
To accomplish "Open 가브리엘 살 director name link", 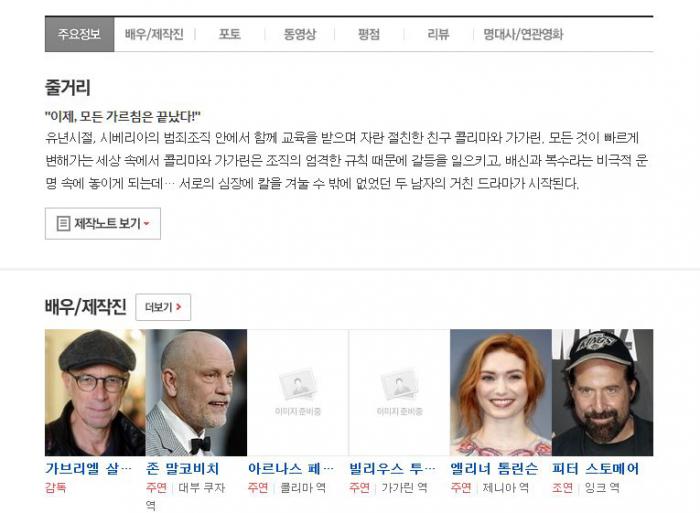I will [89, 468].
